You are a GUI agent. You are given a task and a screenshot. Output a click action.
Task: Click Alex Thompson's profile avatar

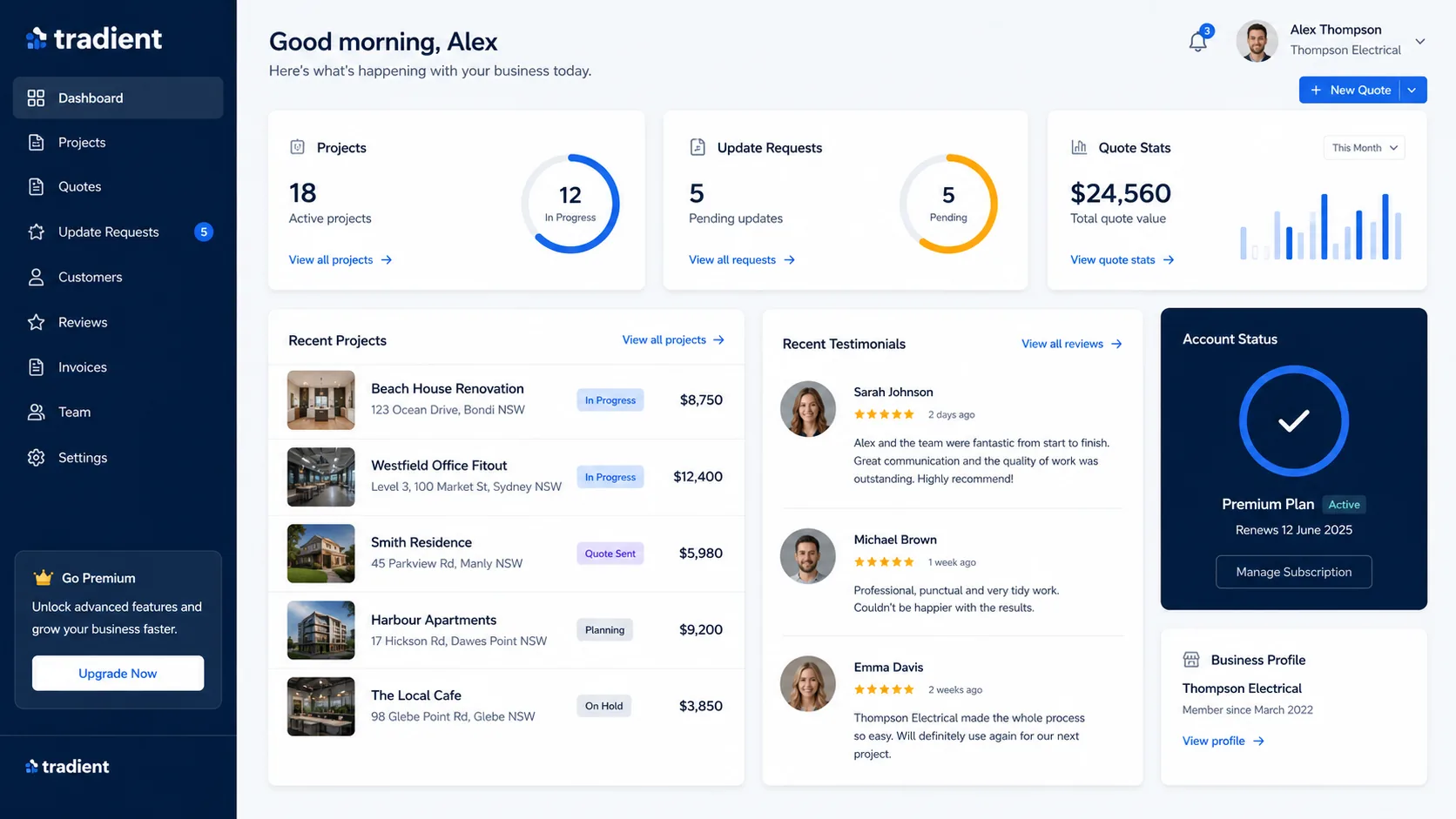pos(1257,41)
